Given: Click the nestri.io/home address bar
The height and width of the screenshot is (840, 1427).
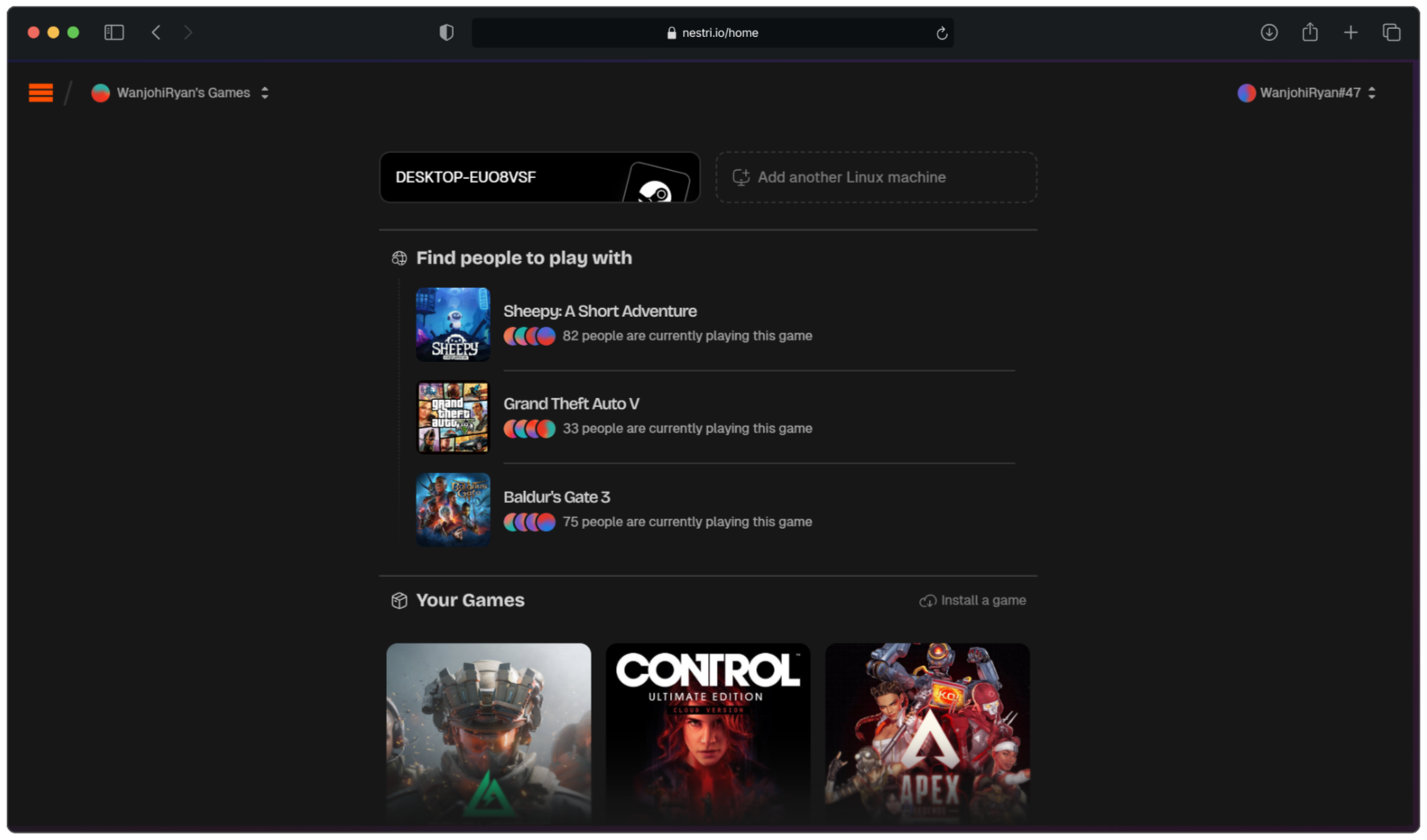Looking at the screenshot, I should point(713,33).
